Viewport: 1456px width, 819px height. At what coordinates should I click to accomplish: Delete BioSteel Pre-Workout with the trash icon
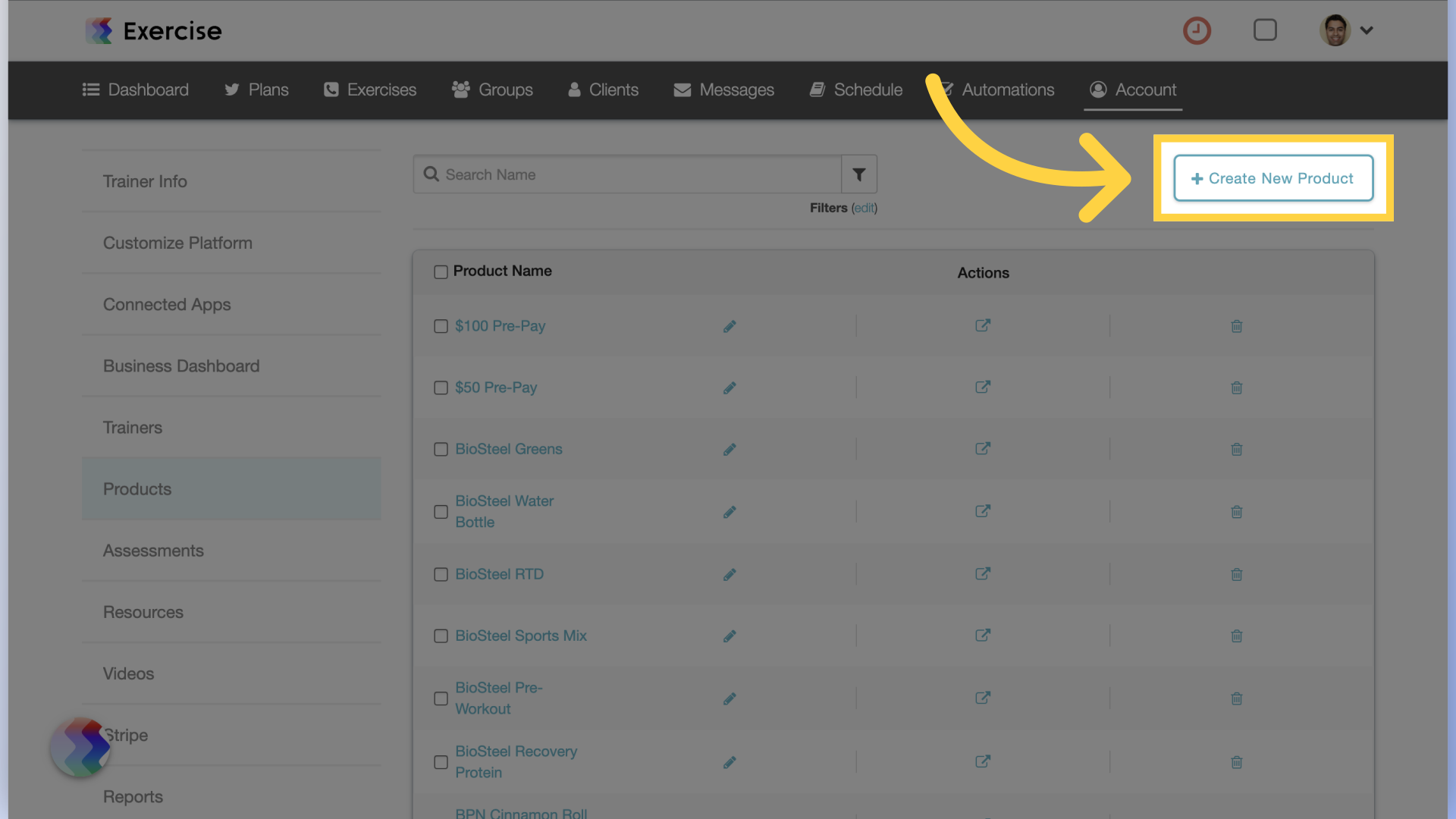(x=1237, y=698)
